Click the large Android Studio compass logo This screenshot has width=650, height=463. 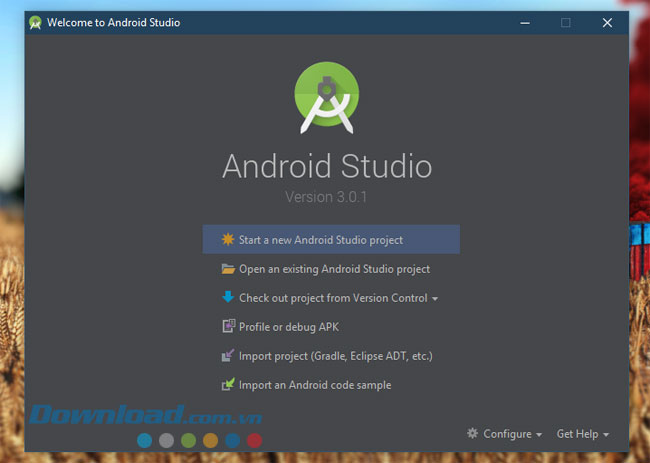point(327,97)
